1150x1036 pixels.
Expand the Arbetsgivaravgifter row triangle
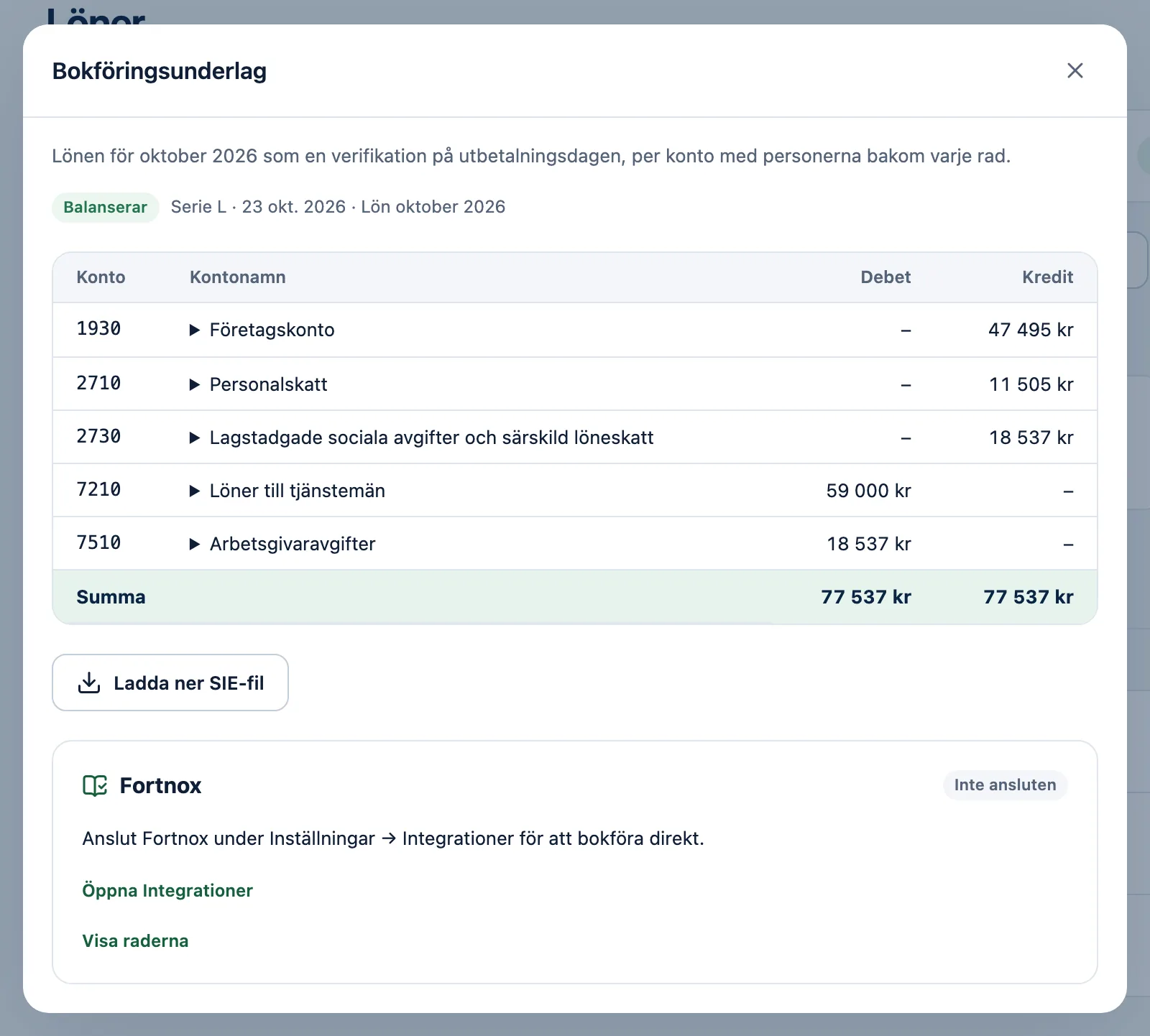(194, 544)
